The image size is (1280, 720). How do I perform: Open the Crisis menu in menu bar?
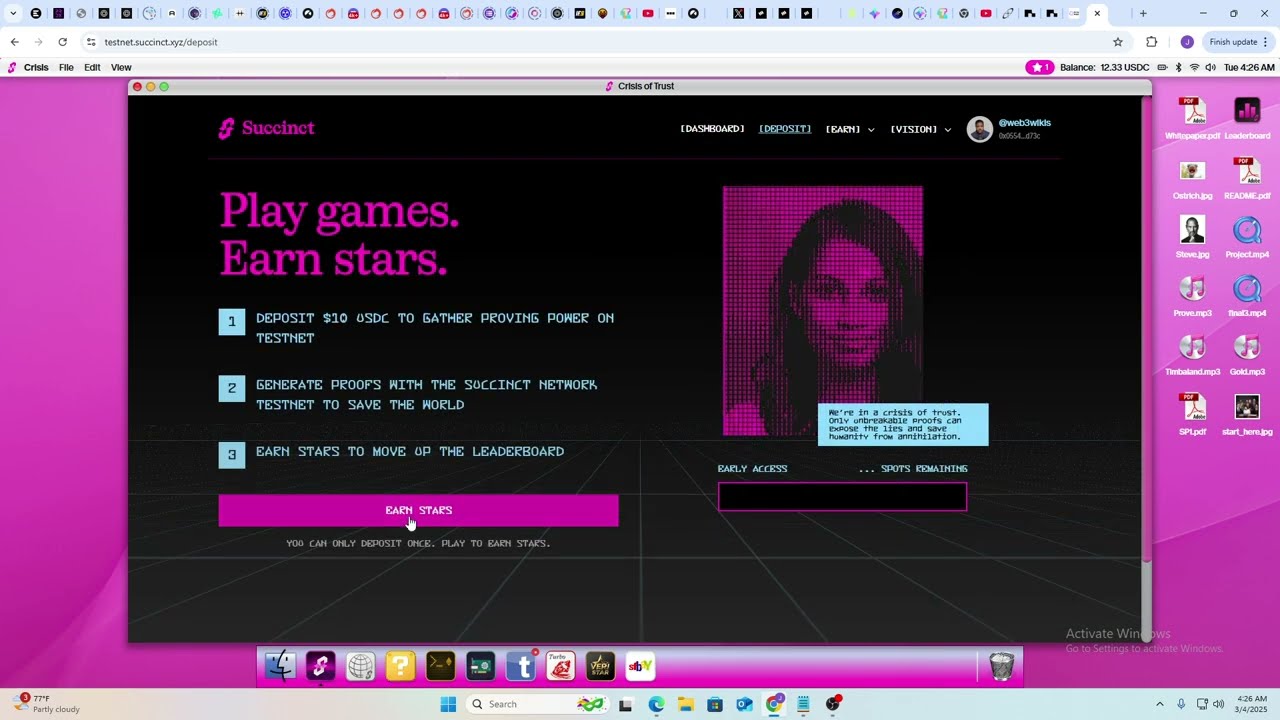[x=36, y=67]
